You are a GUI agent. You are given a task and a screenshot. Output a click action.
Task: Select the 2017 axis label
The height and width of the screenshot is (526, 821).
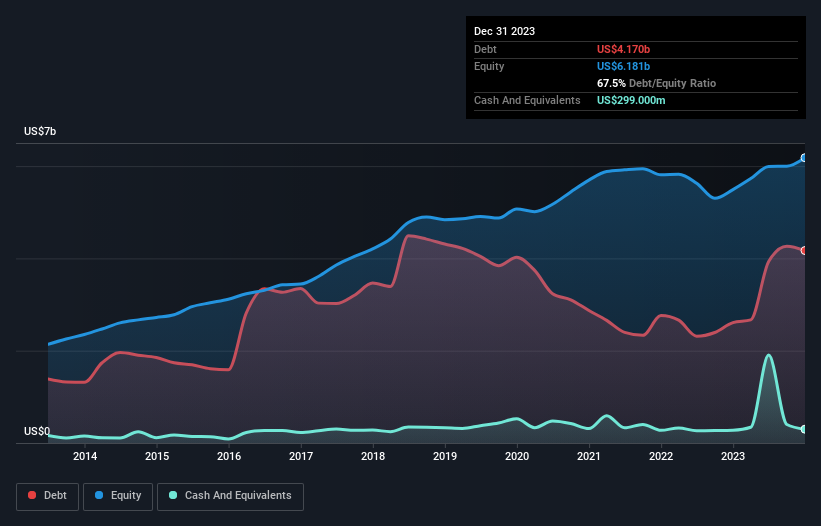301,456
